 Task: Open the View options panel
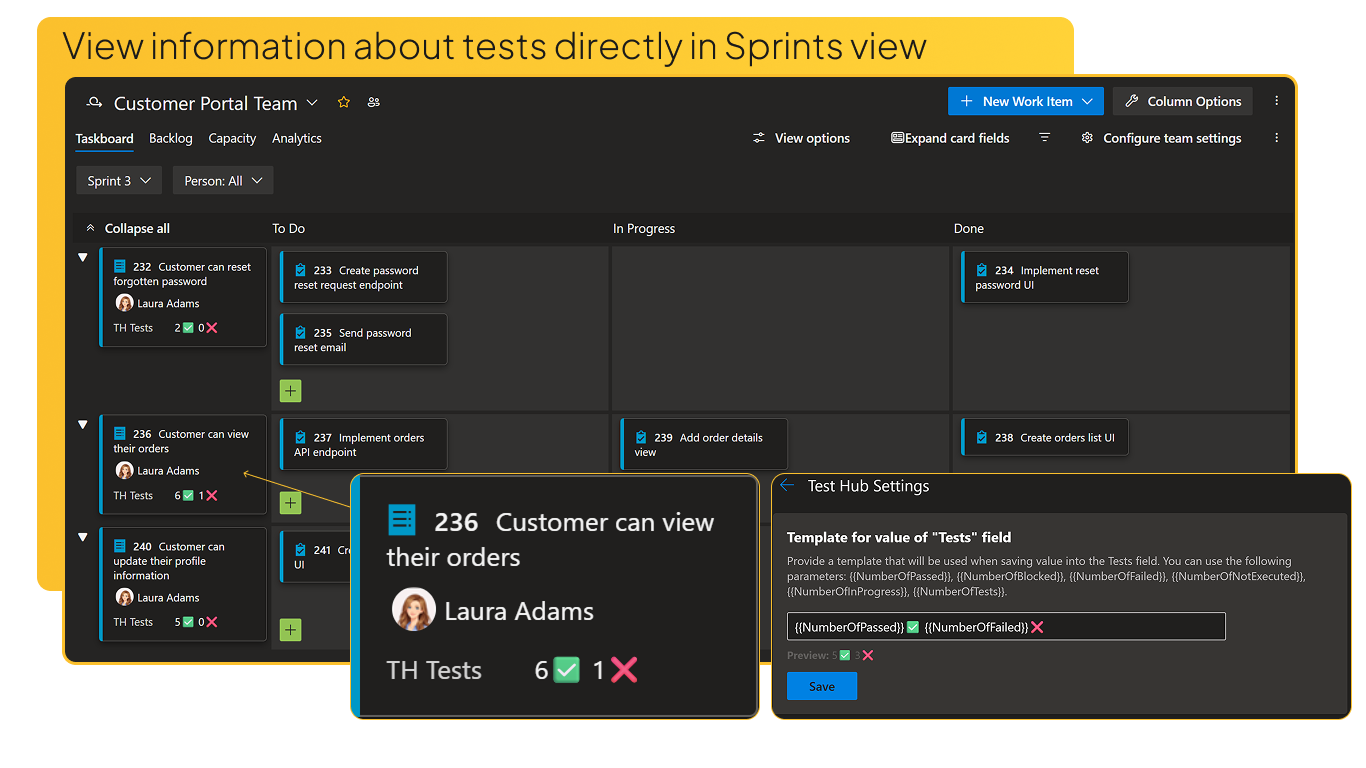point(800,138)
